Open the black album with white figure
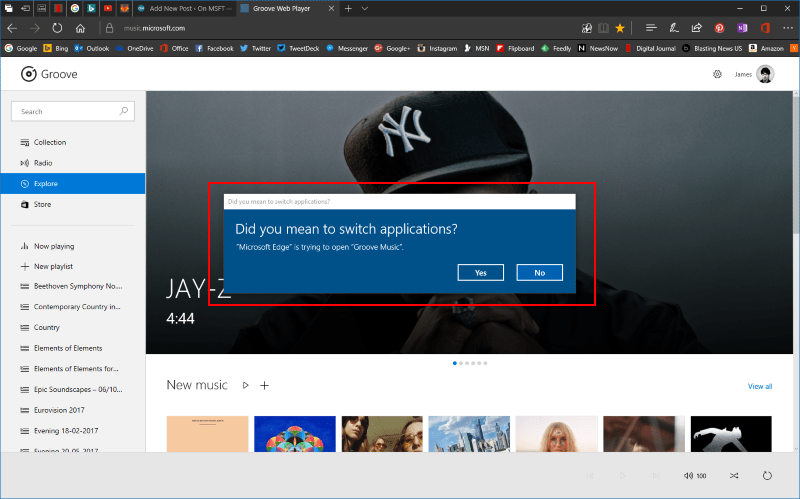Image resolution: width=800 pixels, height=499 pixels. coord(731,434)
